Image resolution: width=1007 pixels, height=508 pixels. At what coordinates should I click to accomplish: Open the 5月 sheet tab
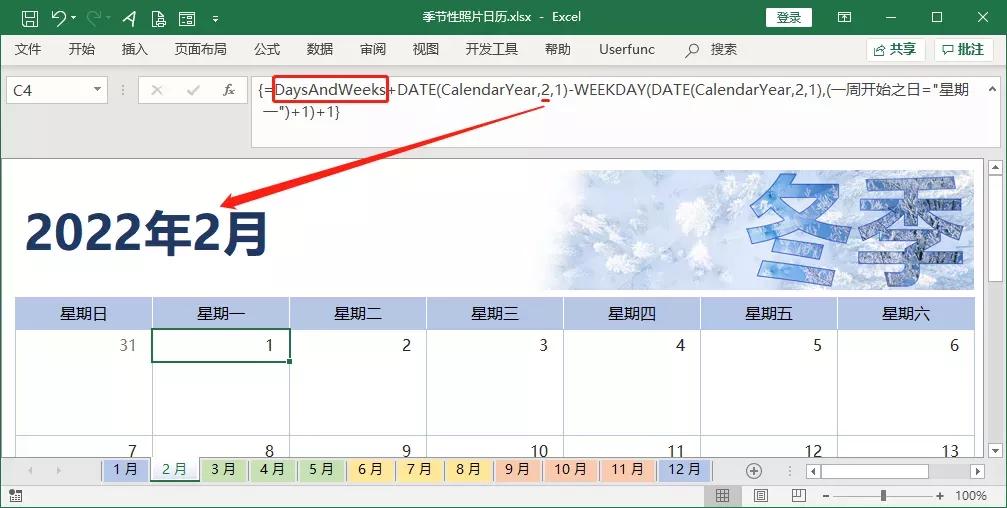pos(321,469)
